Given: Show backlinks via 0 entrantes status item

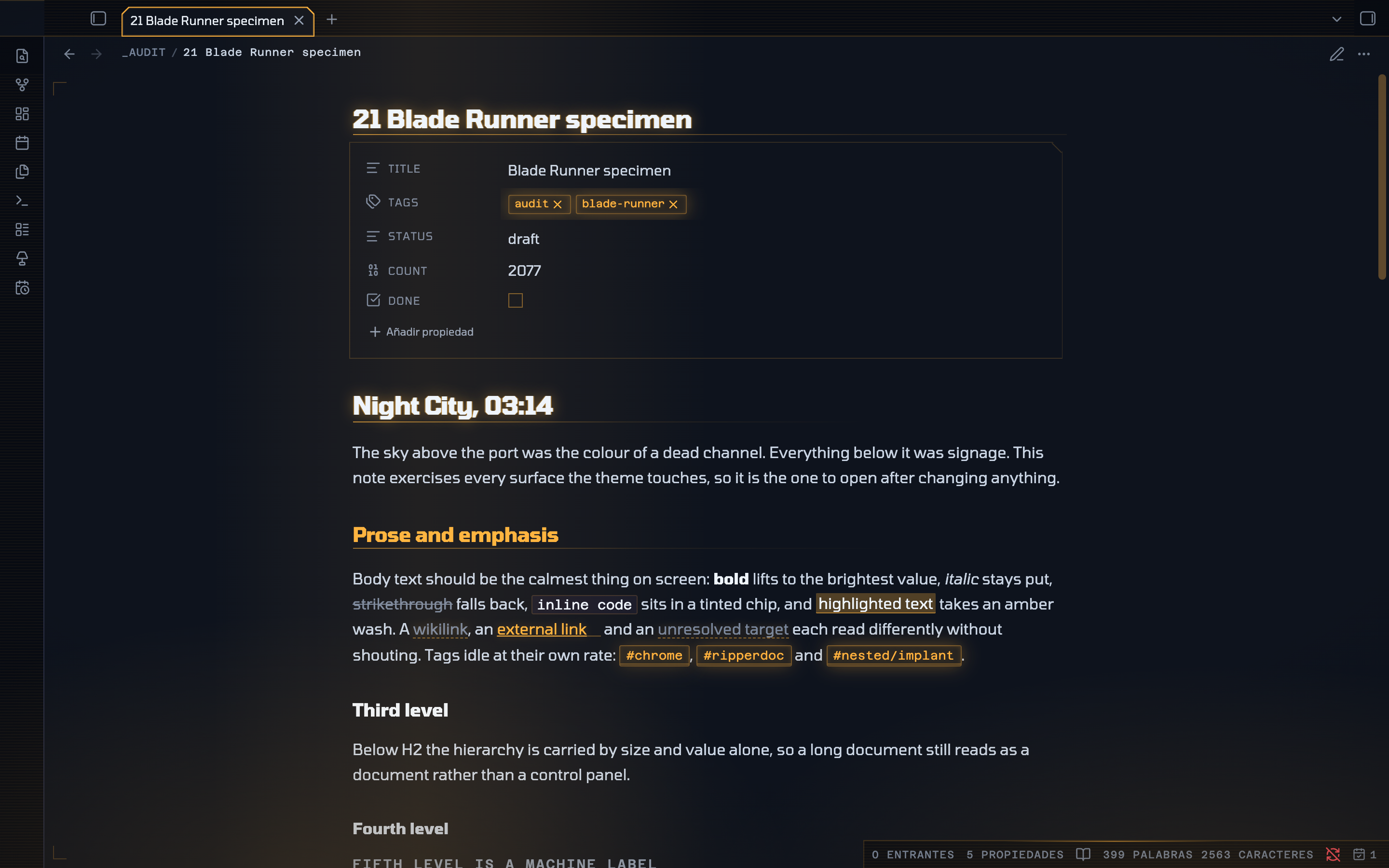Looking at the screenshot, I should pos(912,854).
